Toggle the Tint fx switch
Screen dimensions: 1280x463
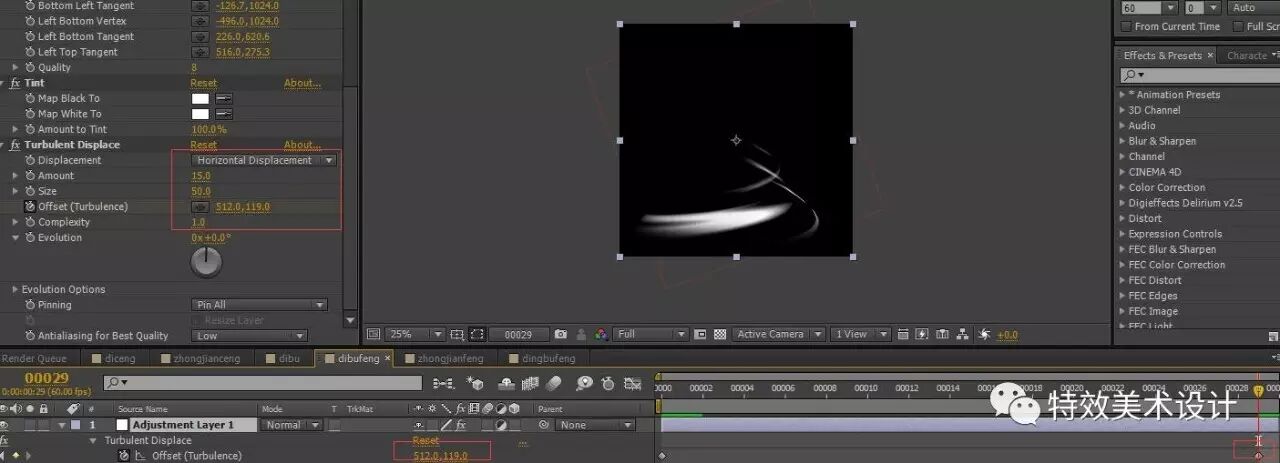[x=15, y=83]
